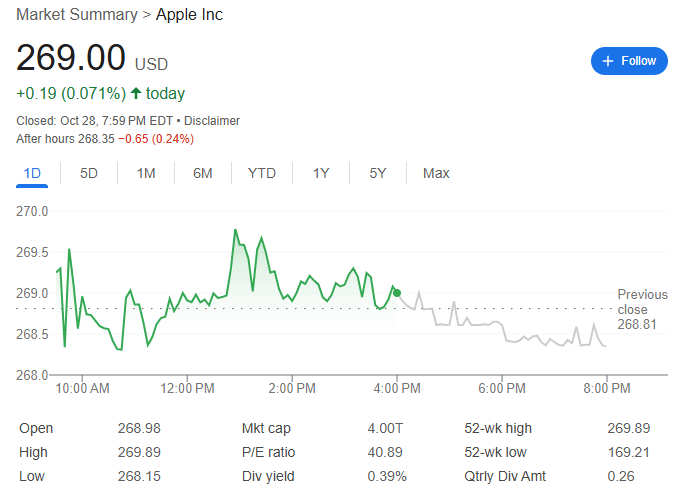Switch to the 1M chart tab
Image resolution: width=689 pixels, height=499 pixels.
click(146, 173)
